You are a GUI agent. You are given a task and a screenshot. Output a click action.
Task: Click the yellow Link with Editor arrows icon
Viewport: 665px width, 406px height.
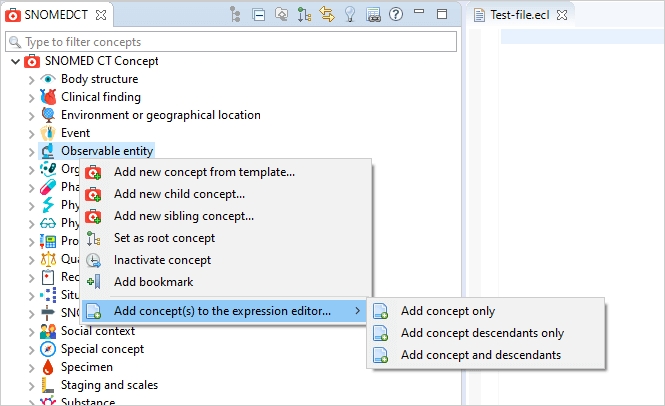326,15
